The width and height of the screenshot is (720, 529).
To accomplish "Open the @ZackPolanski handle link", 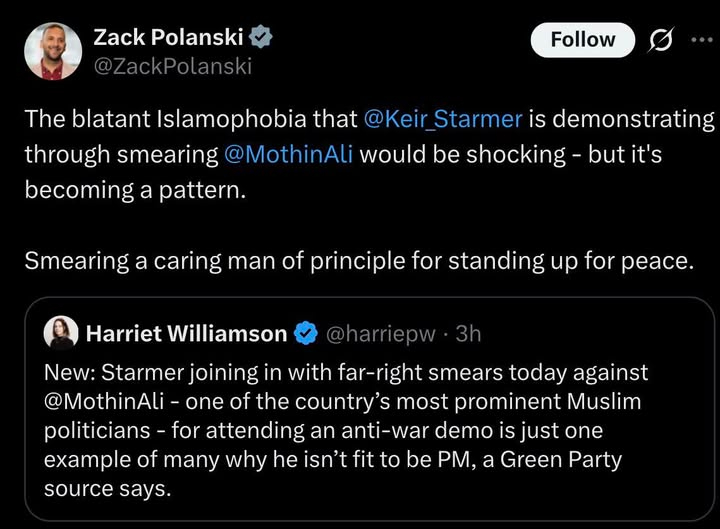I will [x=172, y=67].
